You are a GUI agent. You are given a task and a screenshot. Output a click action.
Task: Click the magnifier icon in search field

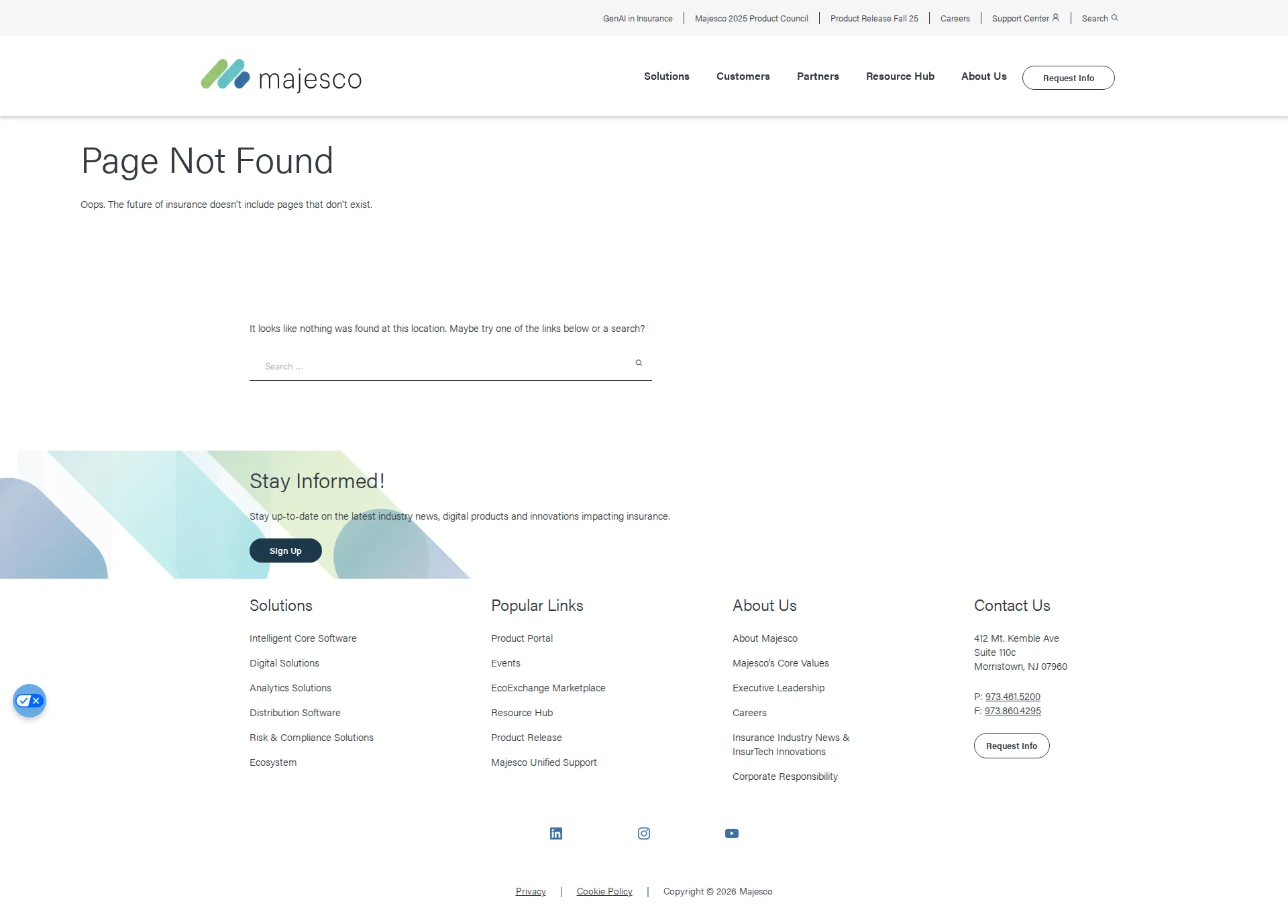[x=639, y=363]
